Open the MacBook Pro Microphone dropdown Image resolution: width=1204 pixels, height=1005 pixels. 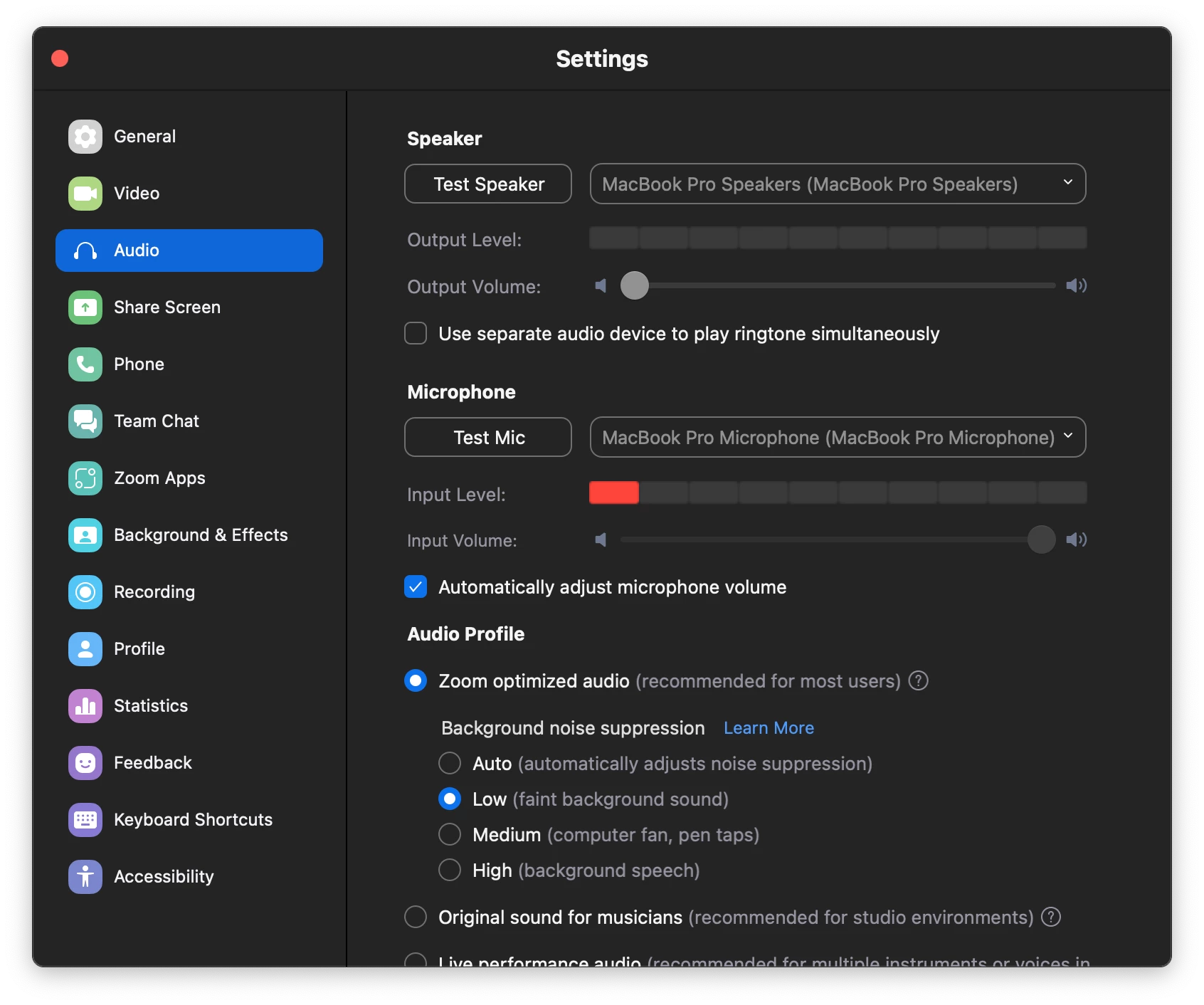pos(838,438)
